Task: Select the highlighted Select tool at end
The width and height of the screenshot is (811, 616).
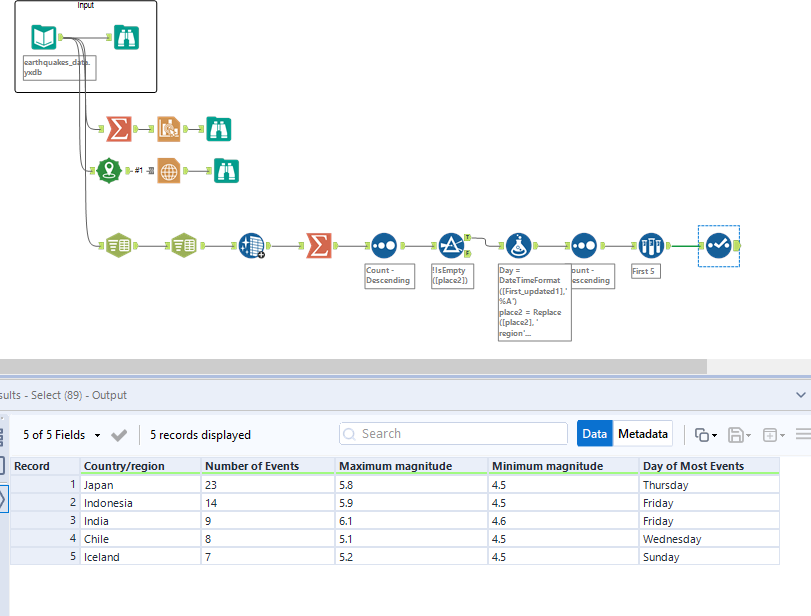Action: [719, 246]
